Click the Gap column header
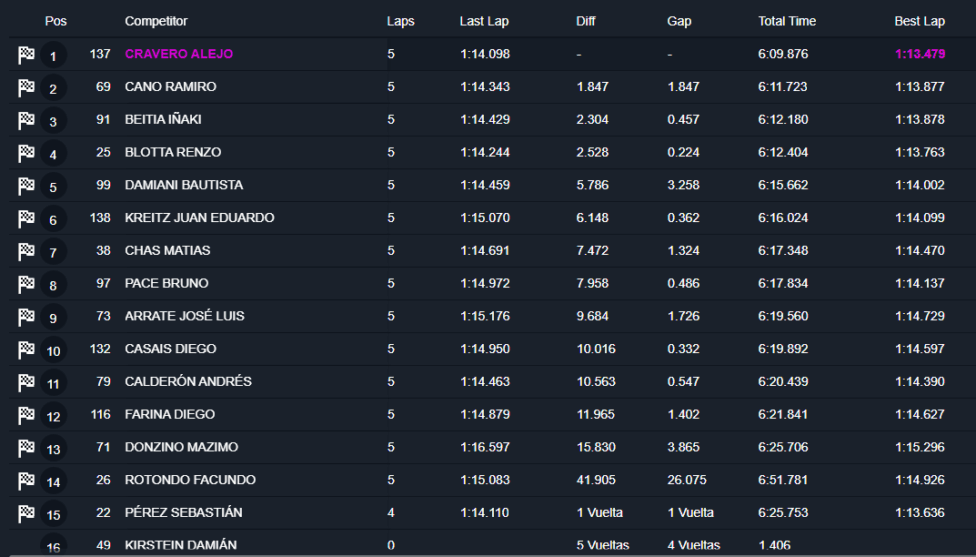Viewport: 976px width, 557px height. (679, 21)
